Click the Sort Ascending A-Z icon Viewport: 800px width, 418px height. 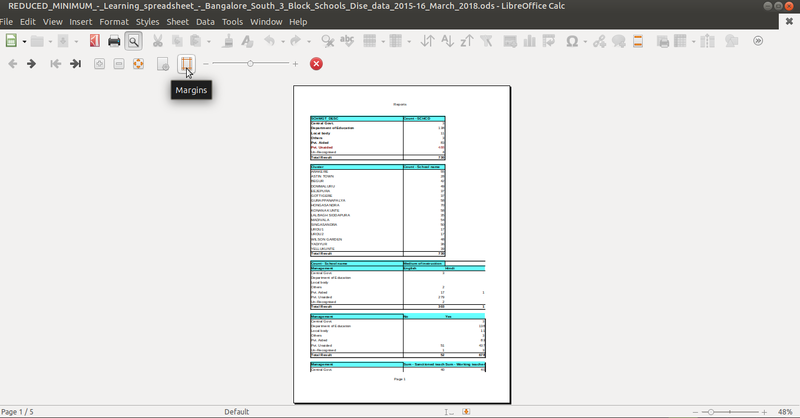(447, 41)
